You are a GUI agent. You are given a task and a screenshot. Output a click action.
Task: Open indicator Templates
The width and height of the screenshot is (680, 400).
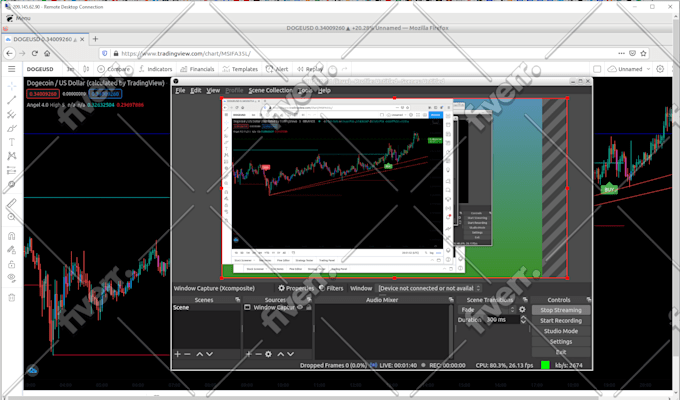pyautogui.click(x=240, y=69)
